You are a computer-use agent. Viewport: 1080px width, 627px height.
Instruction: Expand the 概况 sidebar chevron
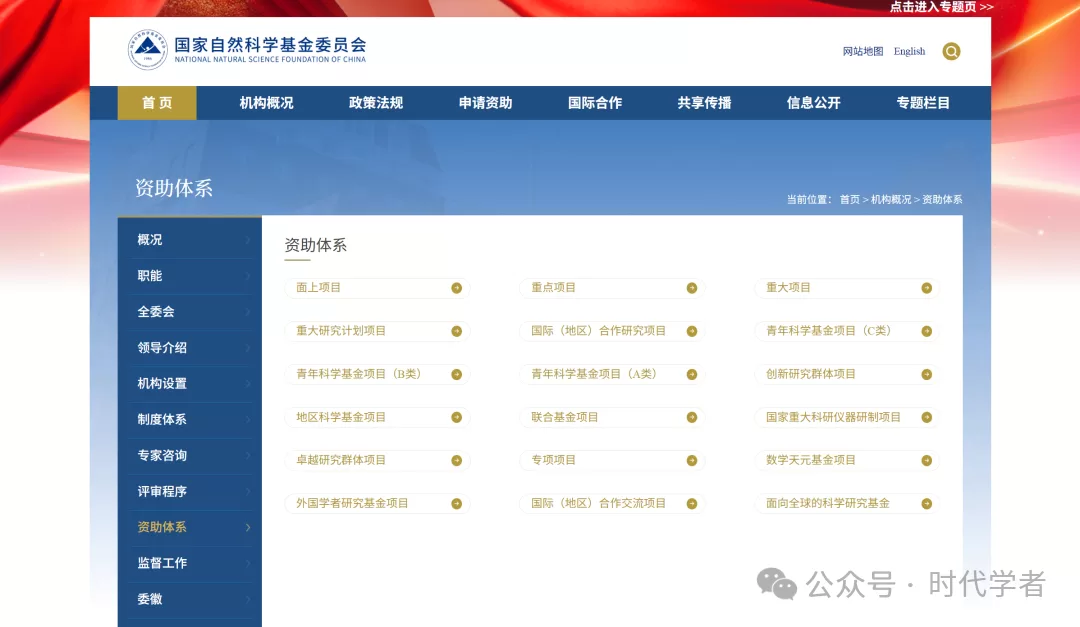point(248,240)
